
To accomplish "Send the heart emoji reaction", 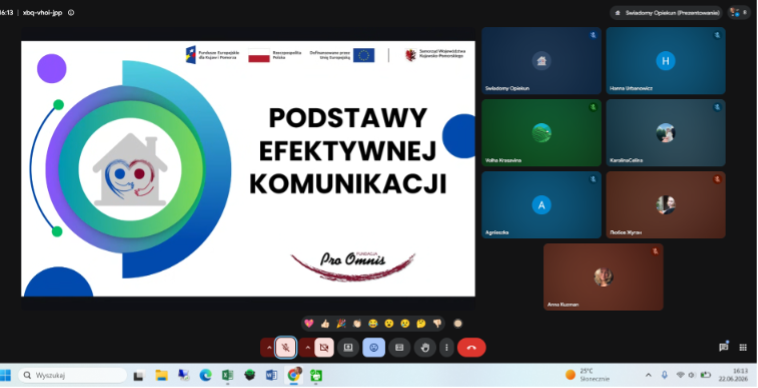I will pyautogui.click(x=309, y=323).
